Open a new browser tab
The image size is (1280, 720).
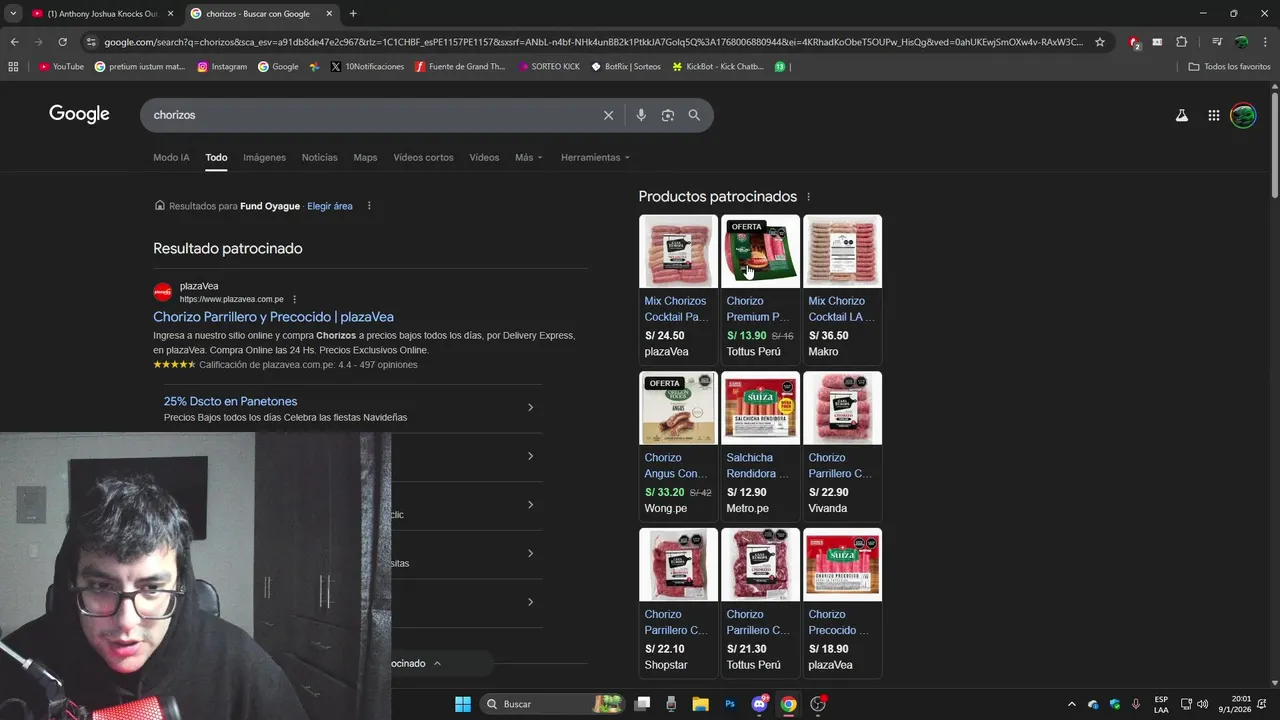(353, 13)
